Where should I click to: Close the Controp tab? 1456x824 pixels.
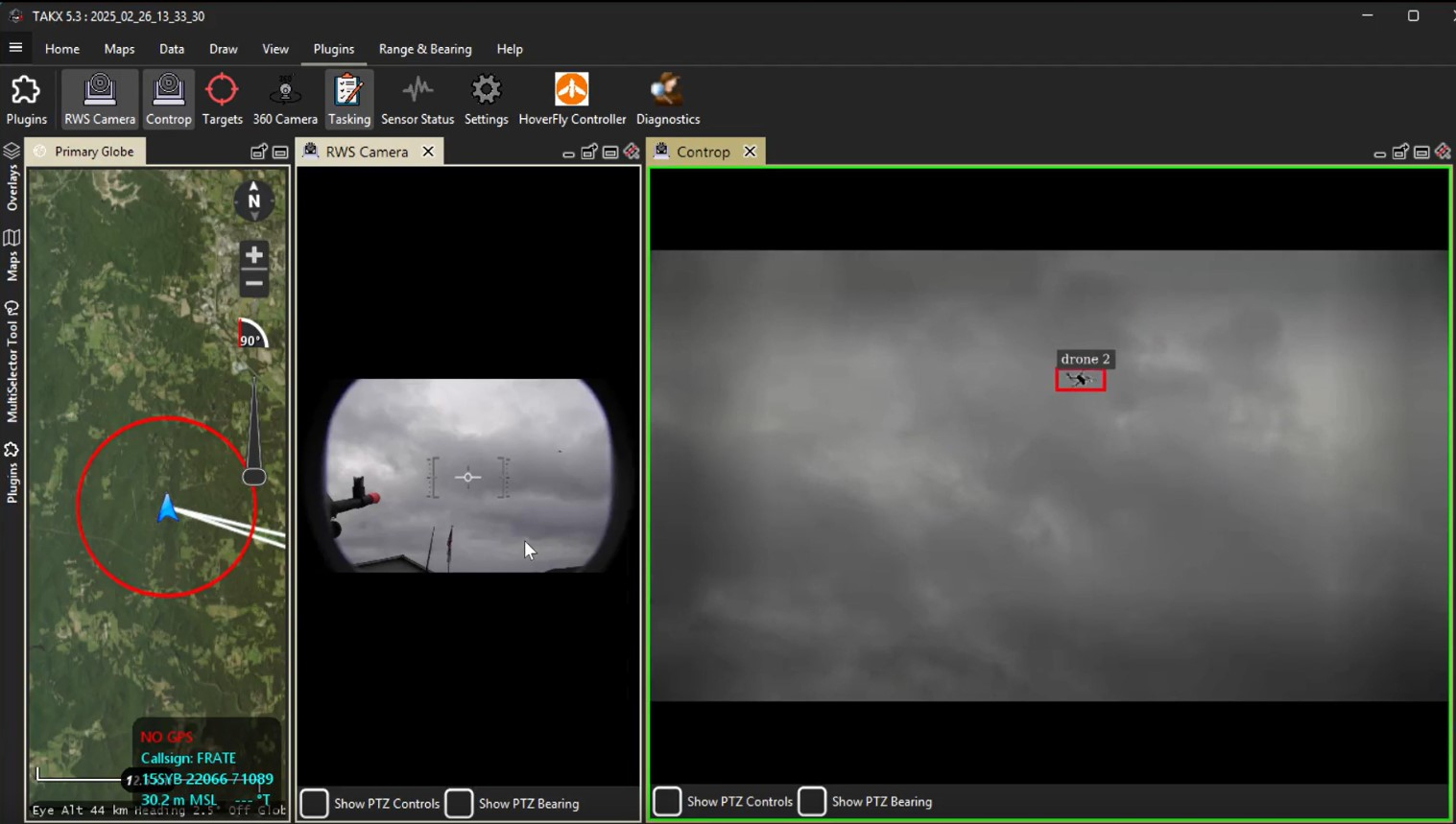point(750,152)
